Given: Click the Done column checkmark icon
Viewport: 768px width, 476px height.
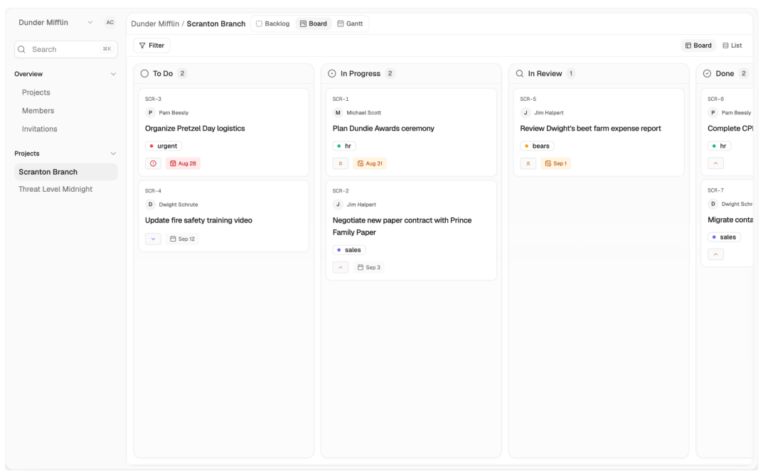Looking at the screenshot, I should 707,73.
